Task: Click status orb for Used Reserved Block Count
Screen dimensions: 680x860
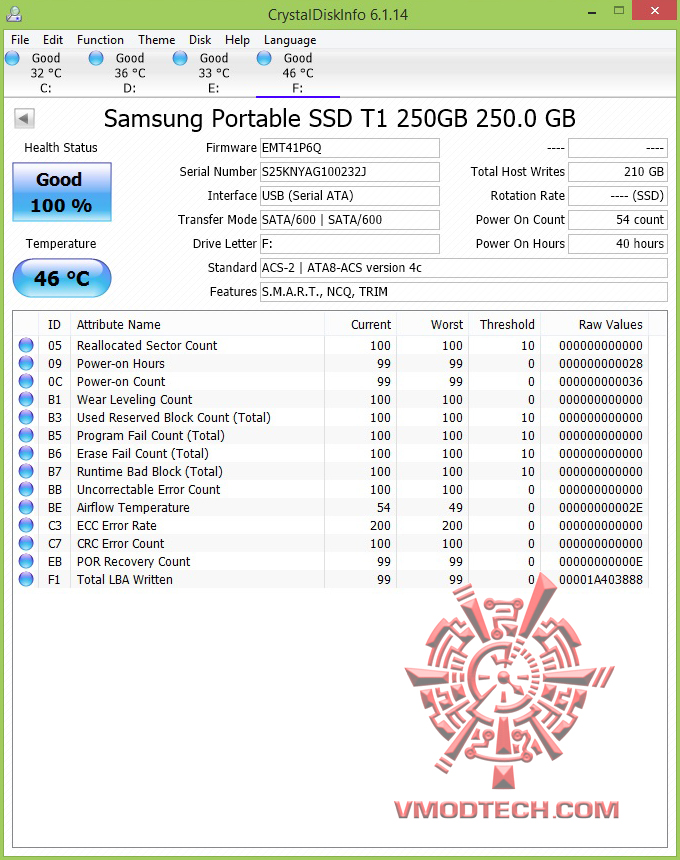Action: tap(26, 417)
